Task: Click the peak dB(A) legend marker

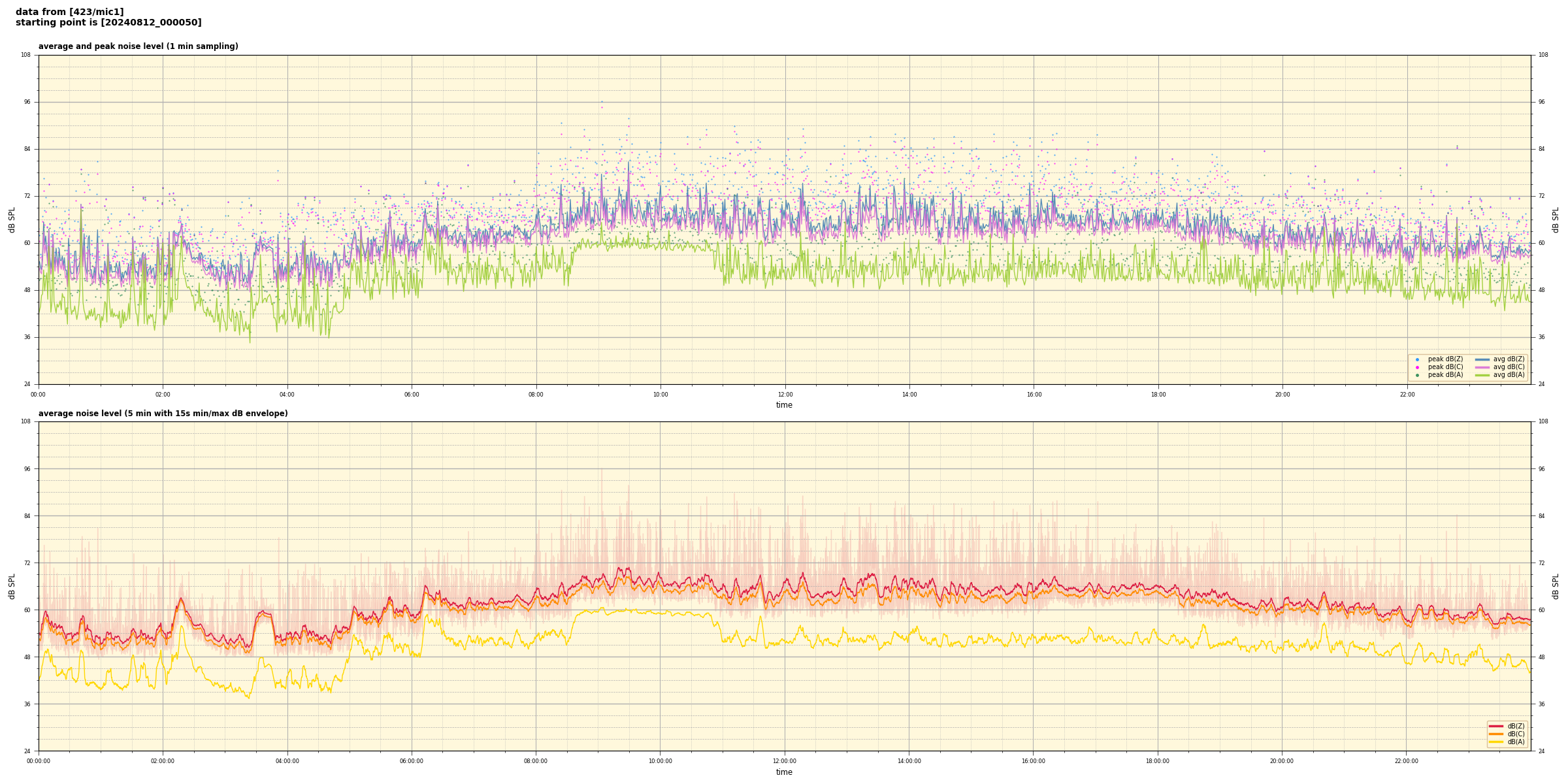Action: 1417,375
